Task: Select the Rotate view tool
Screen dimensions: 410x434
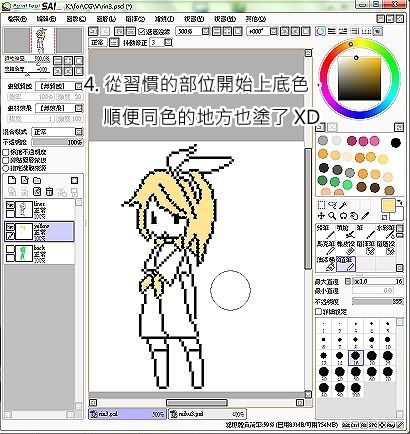Action: [x=343, y=216]
